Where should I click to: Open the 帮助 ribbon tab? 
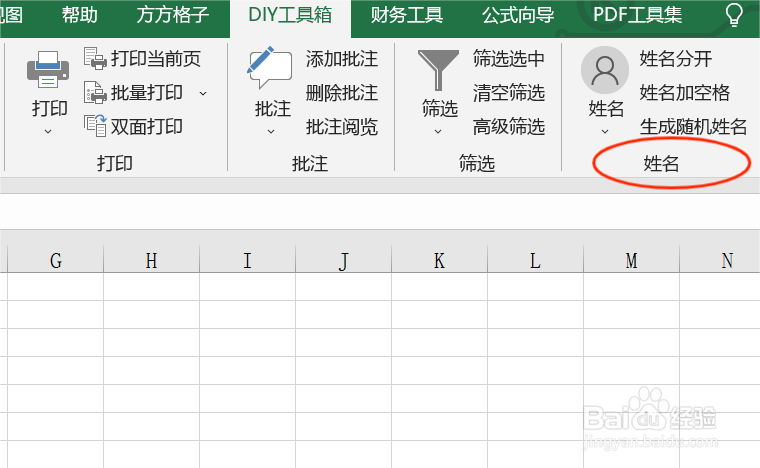(79, 15)
